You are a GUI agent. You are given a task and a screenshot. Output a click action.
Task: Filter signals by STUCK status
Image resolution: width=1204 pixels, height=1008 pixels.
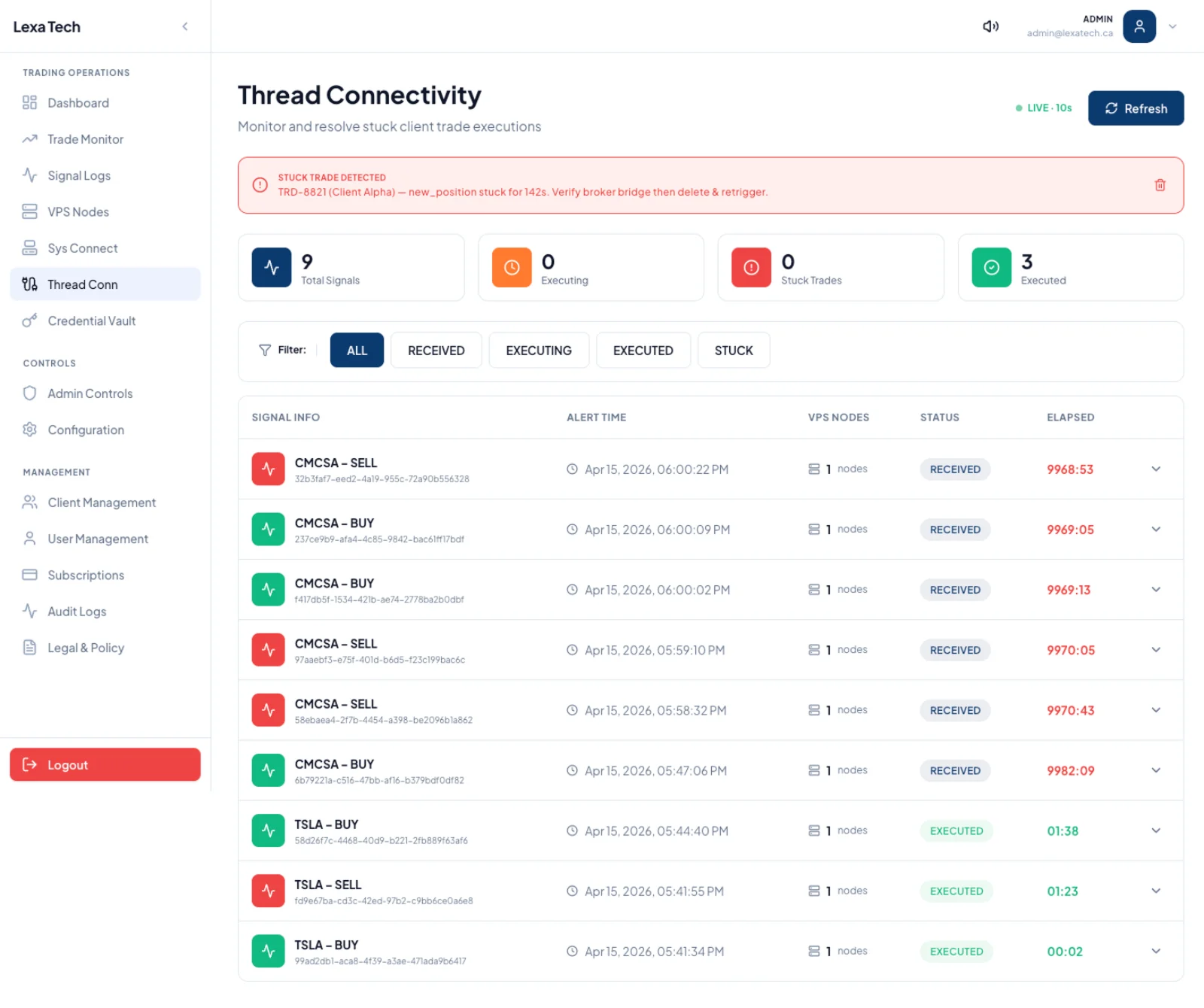(734, 351)
